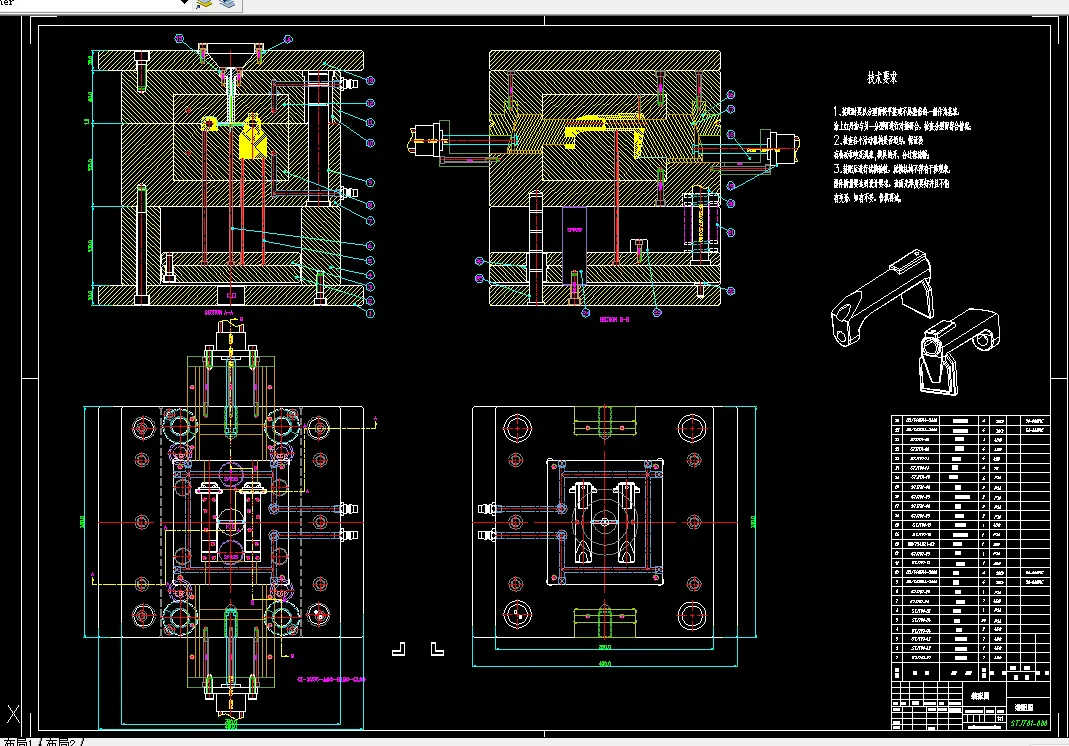Select the STJ781-000 drawing number in title block
This screenshot has width=1069, height=746.
point(1029,723)
